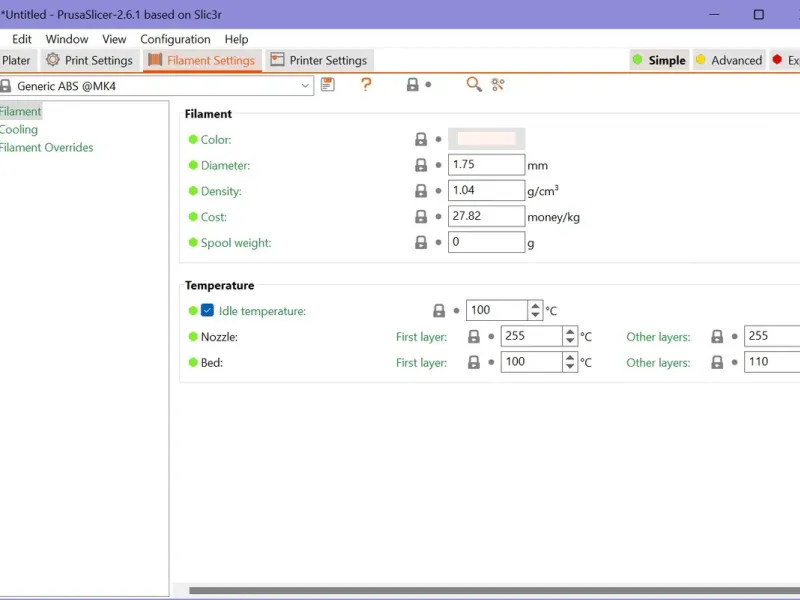Screen dimensions: 800x600
Task: Click Nozzle other layers temperature field
Action: coord(771,336)
